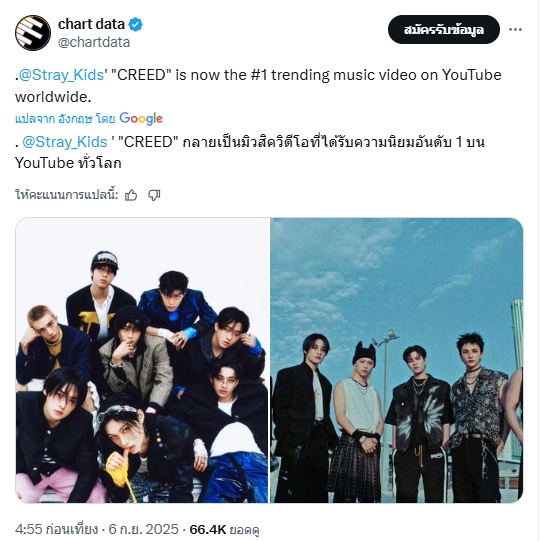
Task: Click the Google logo in translation credit
Action: (x=141, y=119)
